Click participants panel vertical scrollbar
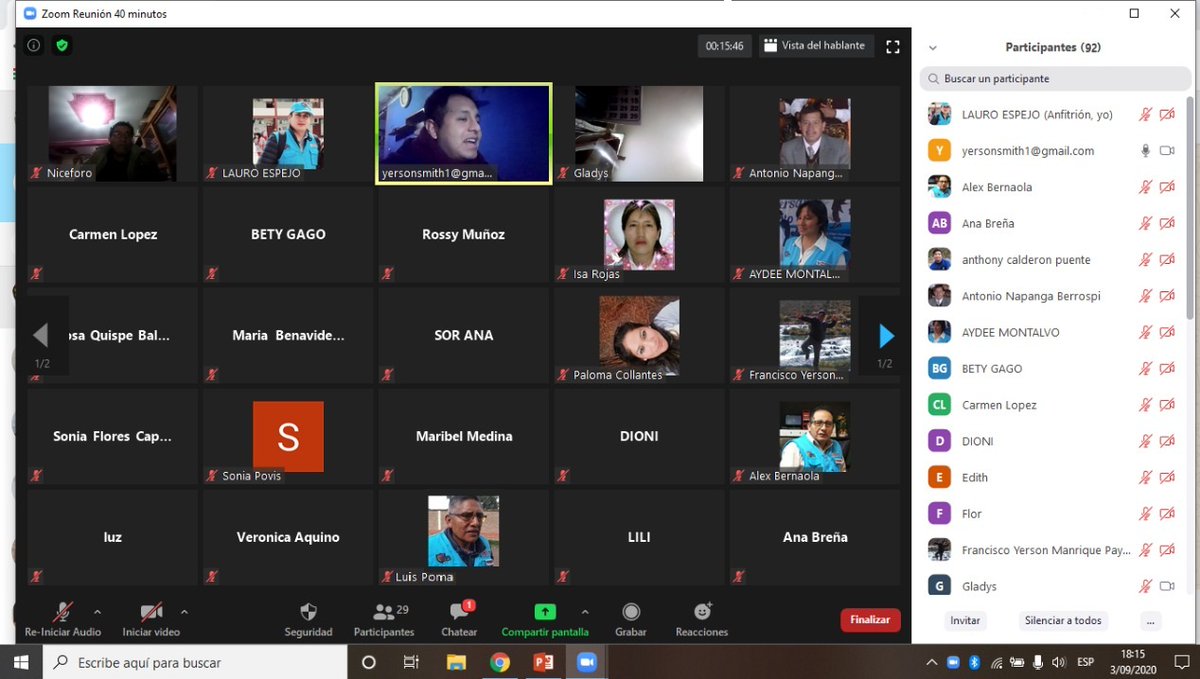The height and width of the screenshot is (679, 1200). 1189,210
